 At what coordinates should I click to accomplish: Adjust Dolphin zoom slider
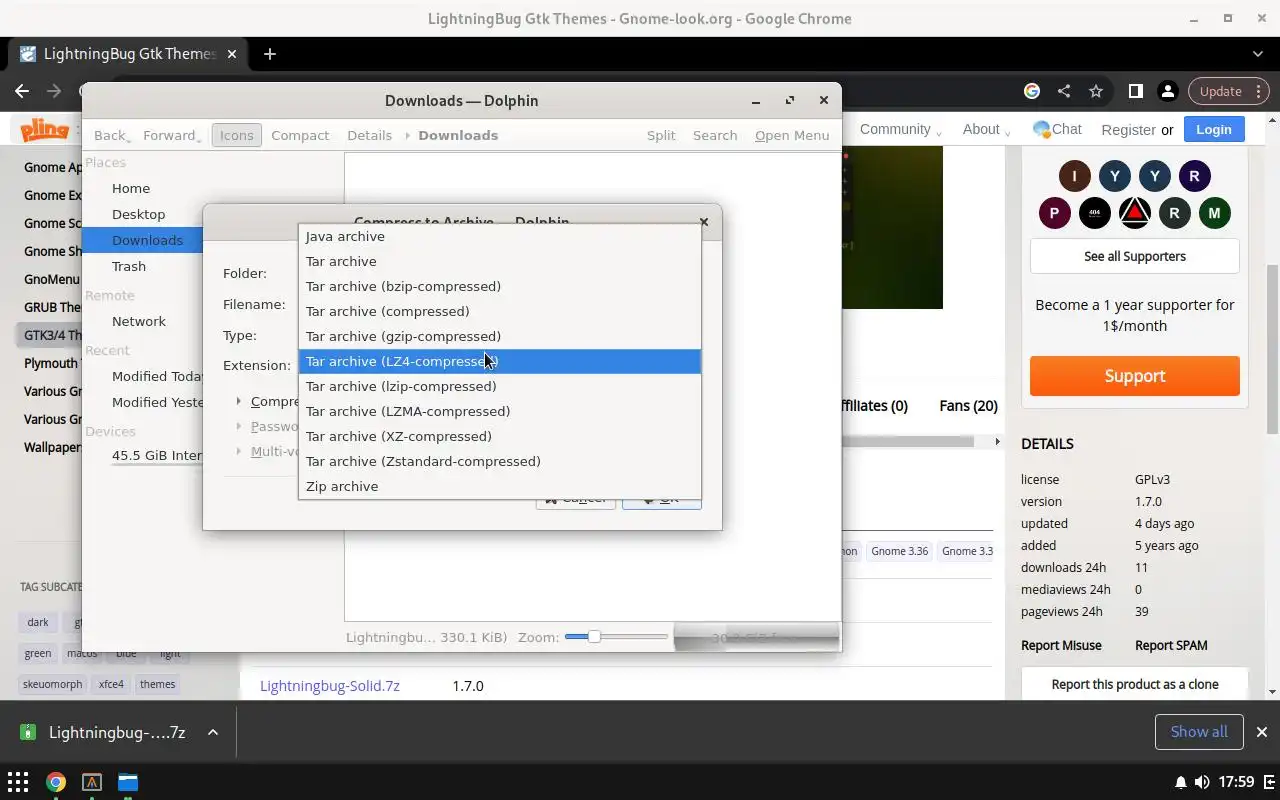tap(616, 637)
